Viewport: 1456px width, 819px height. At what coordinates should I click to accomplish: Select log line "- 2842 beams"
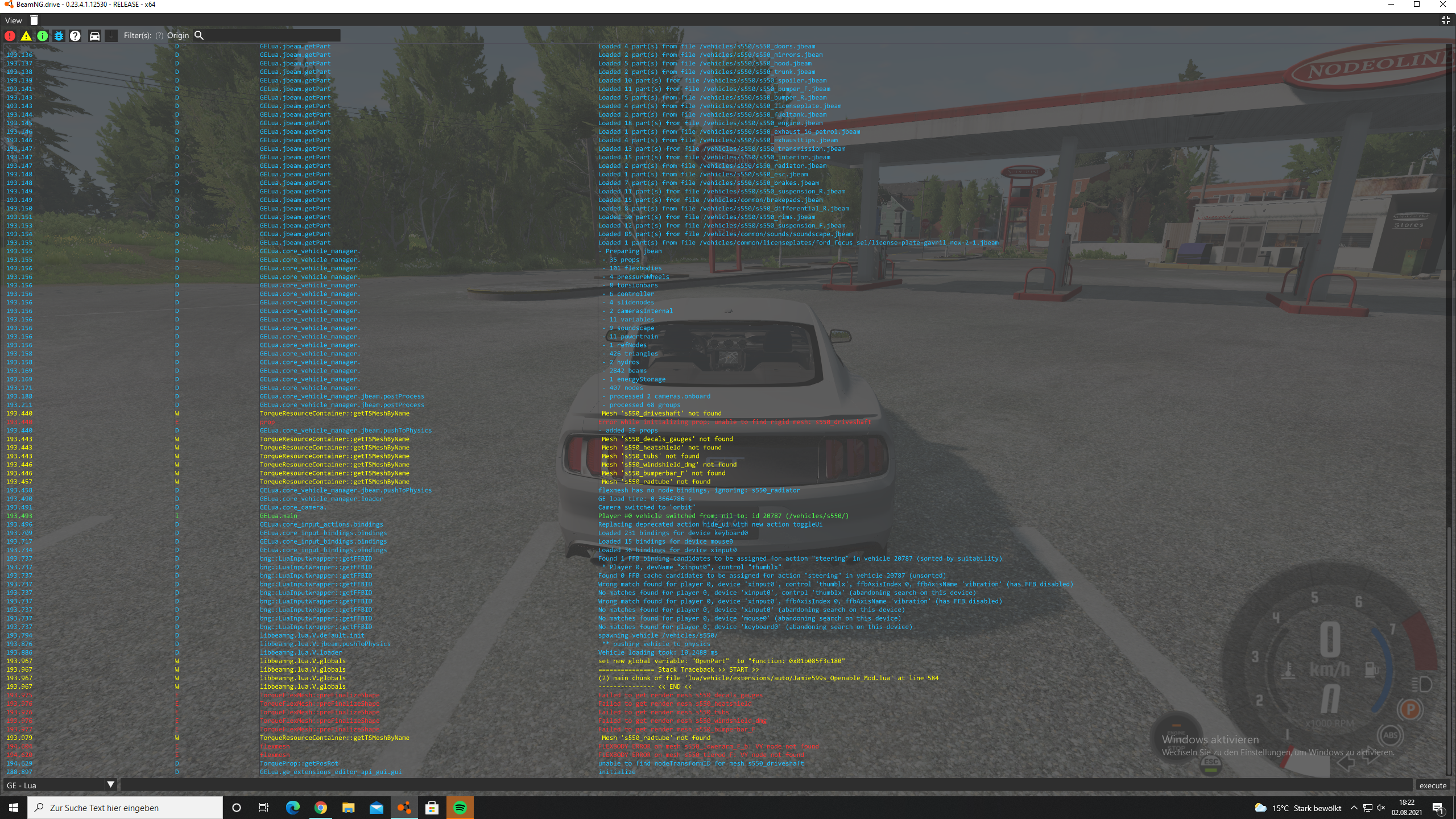click(624, 371)
